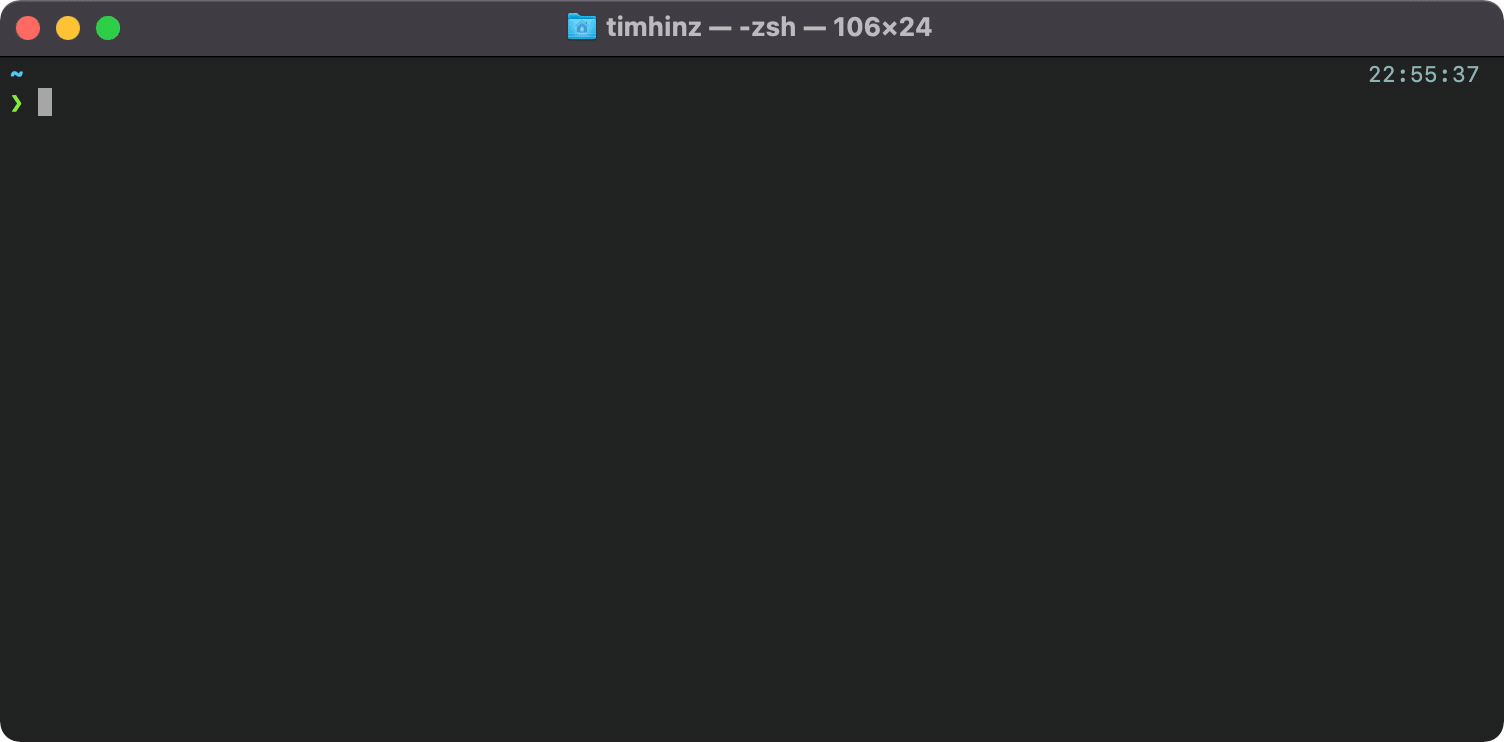Close the terminal with the red button
The height and width of the screenshot is (742, 1504).
pyautogui.click(x=28, y=28)
